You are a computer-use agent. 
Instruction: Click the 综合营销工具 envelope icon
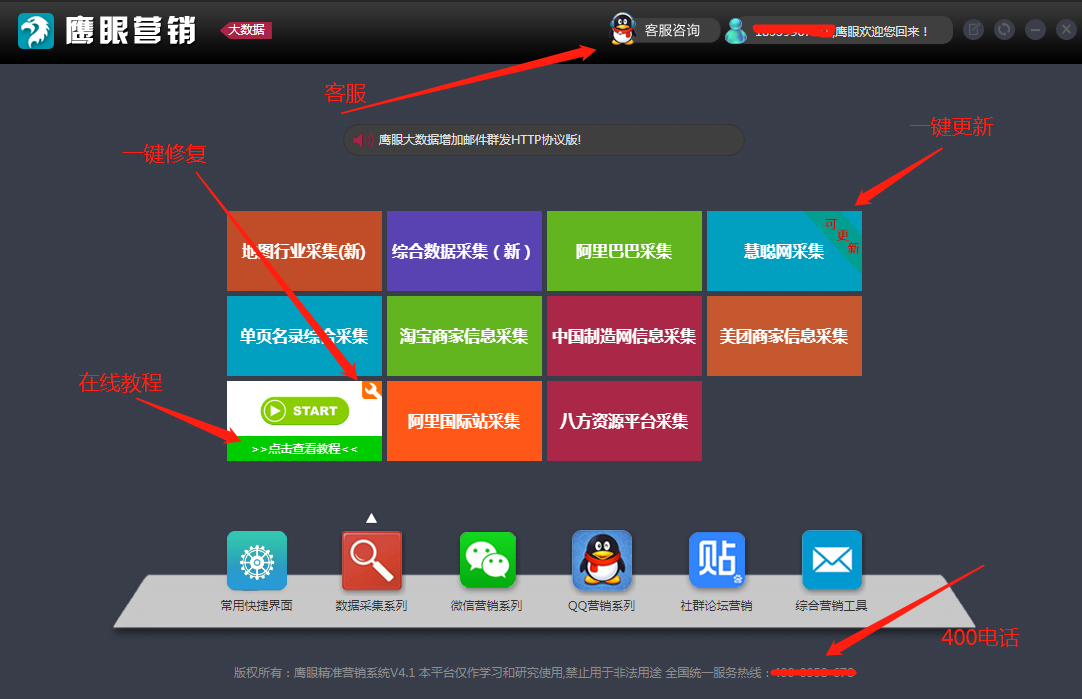point(832,560)
